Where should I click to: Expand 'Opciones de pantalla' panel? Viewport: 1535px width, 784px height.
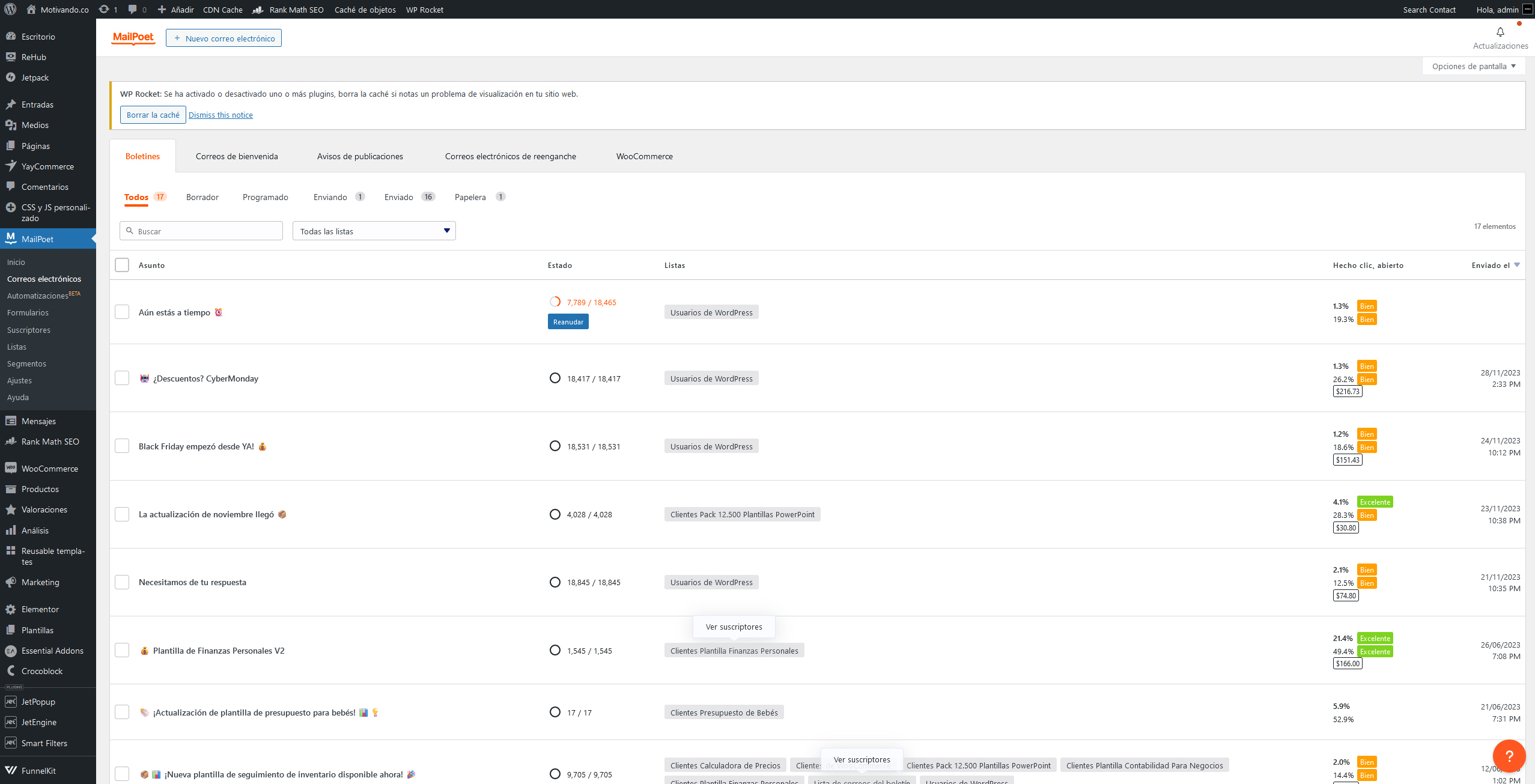pos(1473,66)
